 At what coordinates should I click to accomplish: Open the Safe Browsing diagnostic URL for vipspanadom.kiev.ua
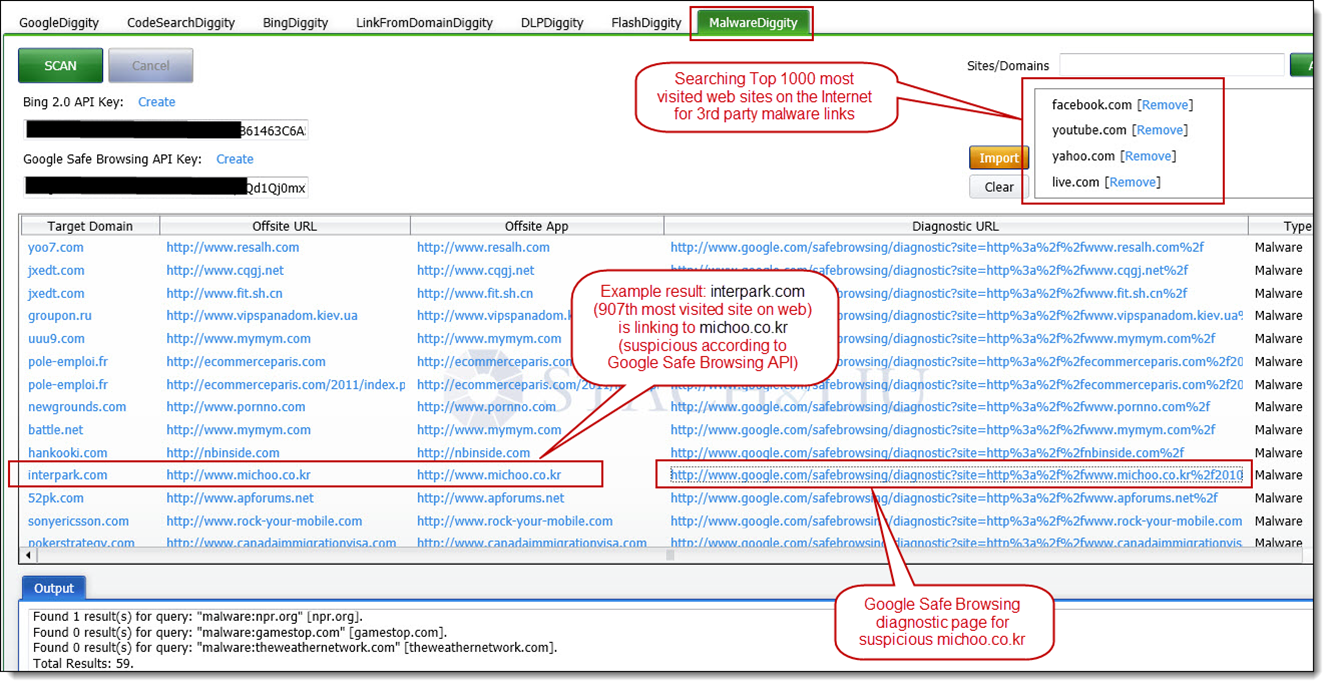(957, 316)
